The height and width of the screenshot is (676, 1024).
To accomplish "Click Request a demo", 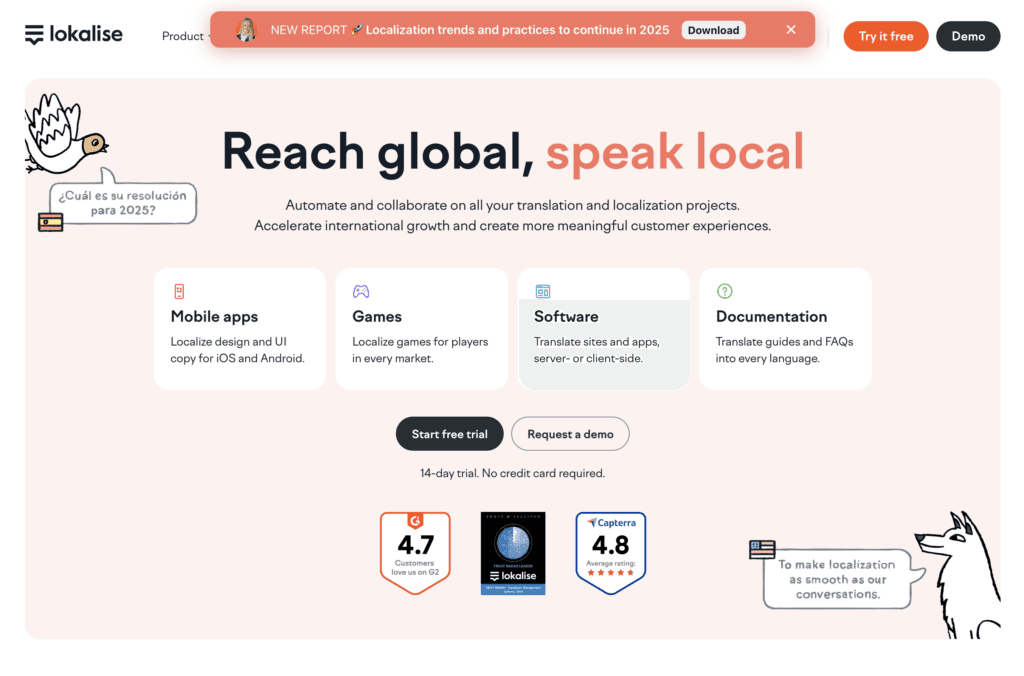I will point(570,434).
